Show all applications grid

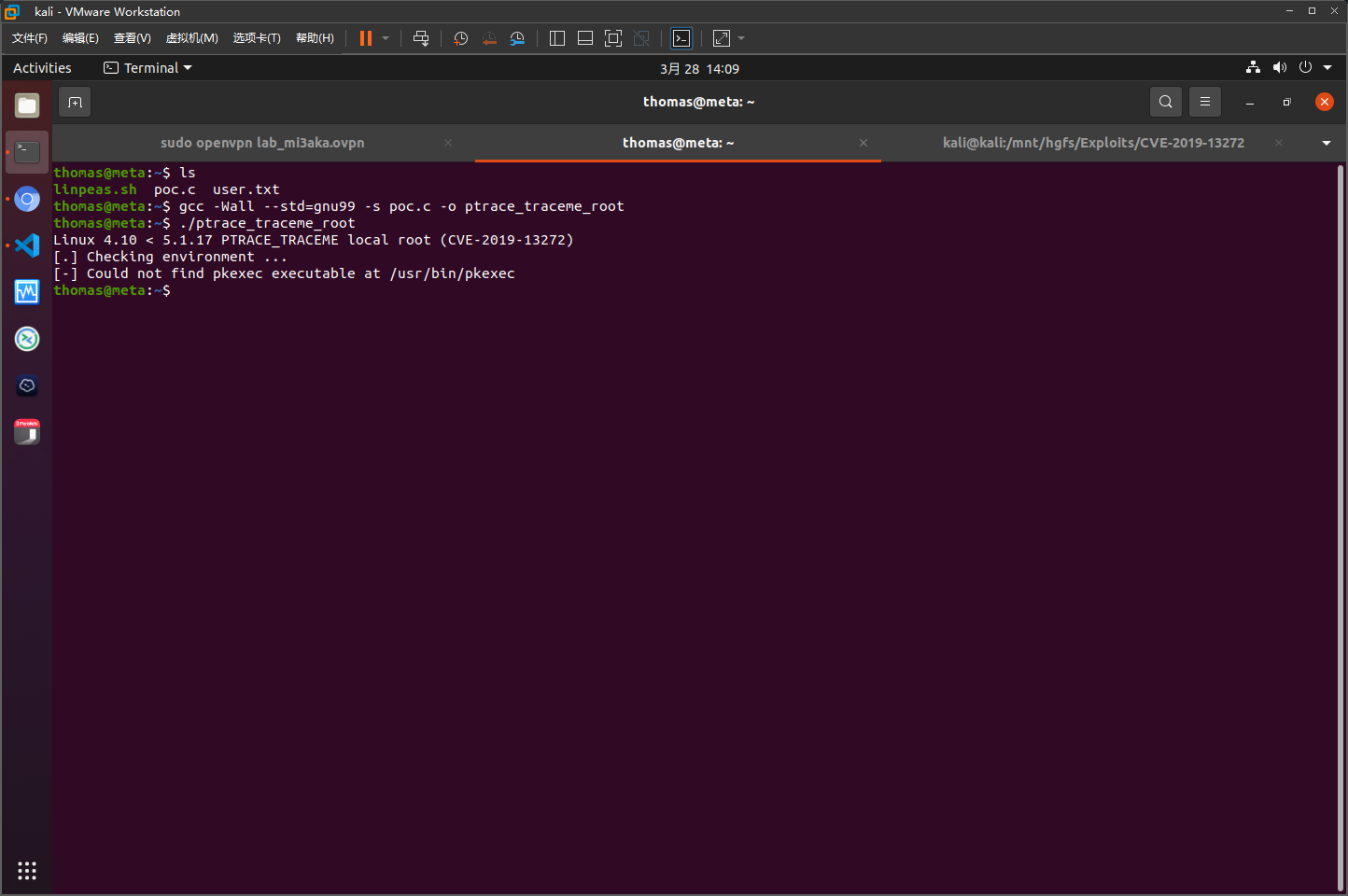coord(27,871)
